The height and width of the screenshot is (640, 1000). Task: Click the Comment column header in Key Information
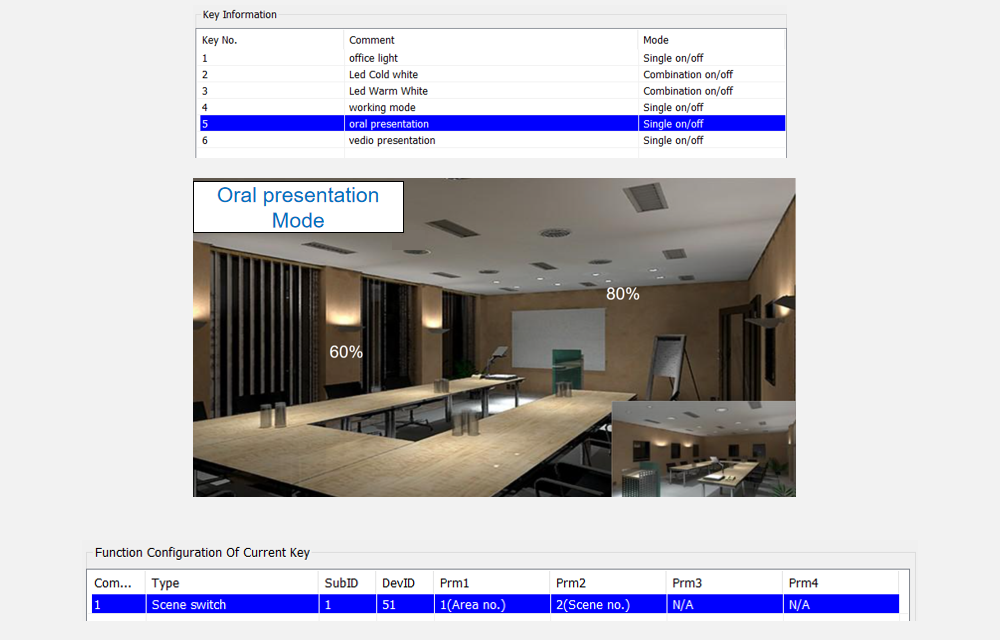pyautogui.click(x=490, y=40)
